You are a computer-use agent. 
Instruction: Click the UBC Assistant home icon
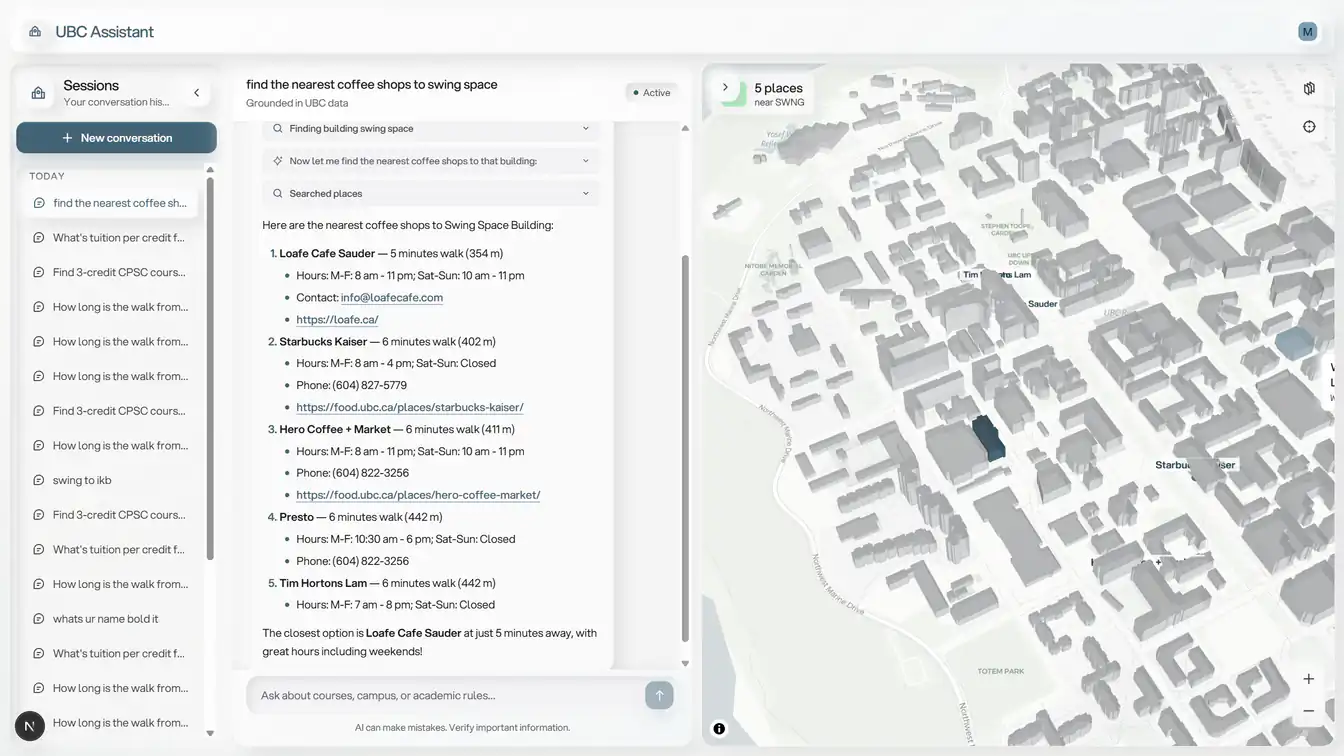[x=35, y=32]
